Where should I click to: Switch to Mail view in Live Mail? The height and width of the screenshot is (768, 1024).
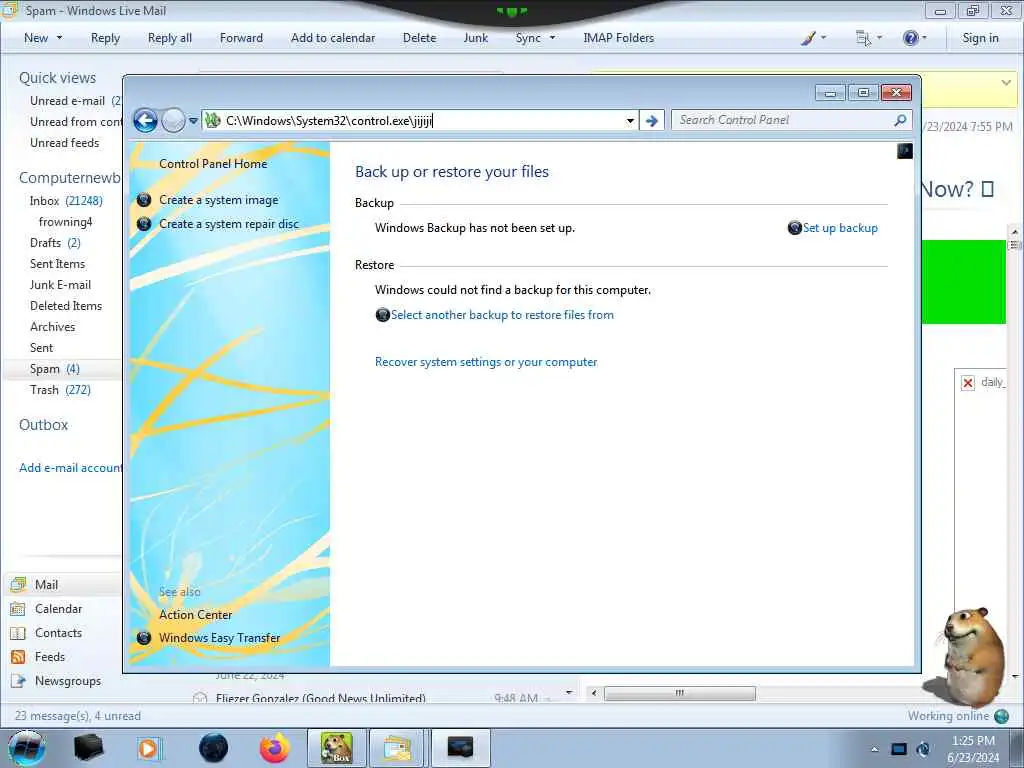tap(46, 584)
